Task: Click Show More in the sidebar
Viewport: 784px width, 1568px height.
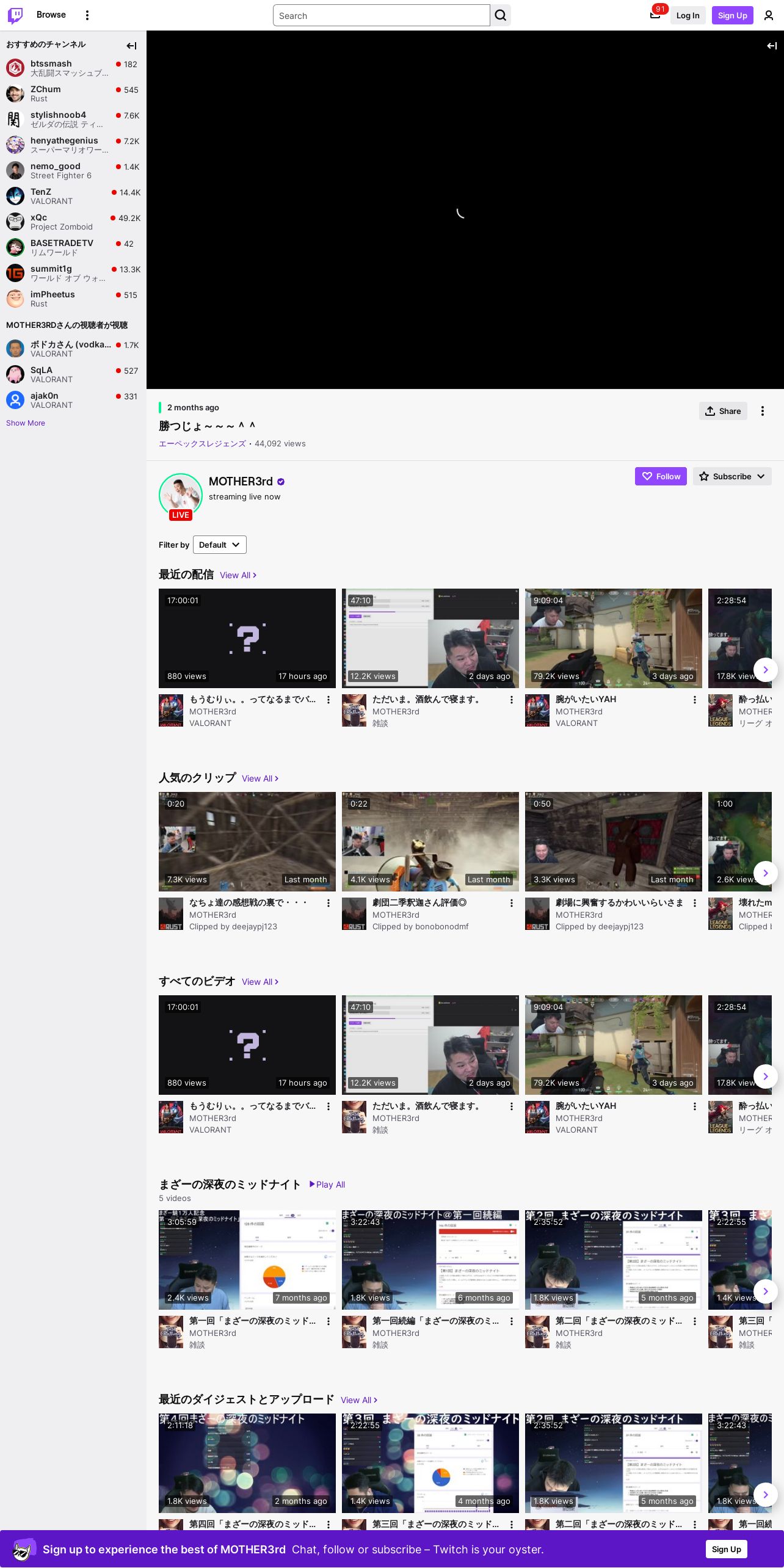Action: click(x=26, y=423)
